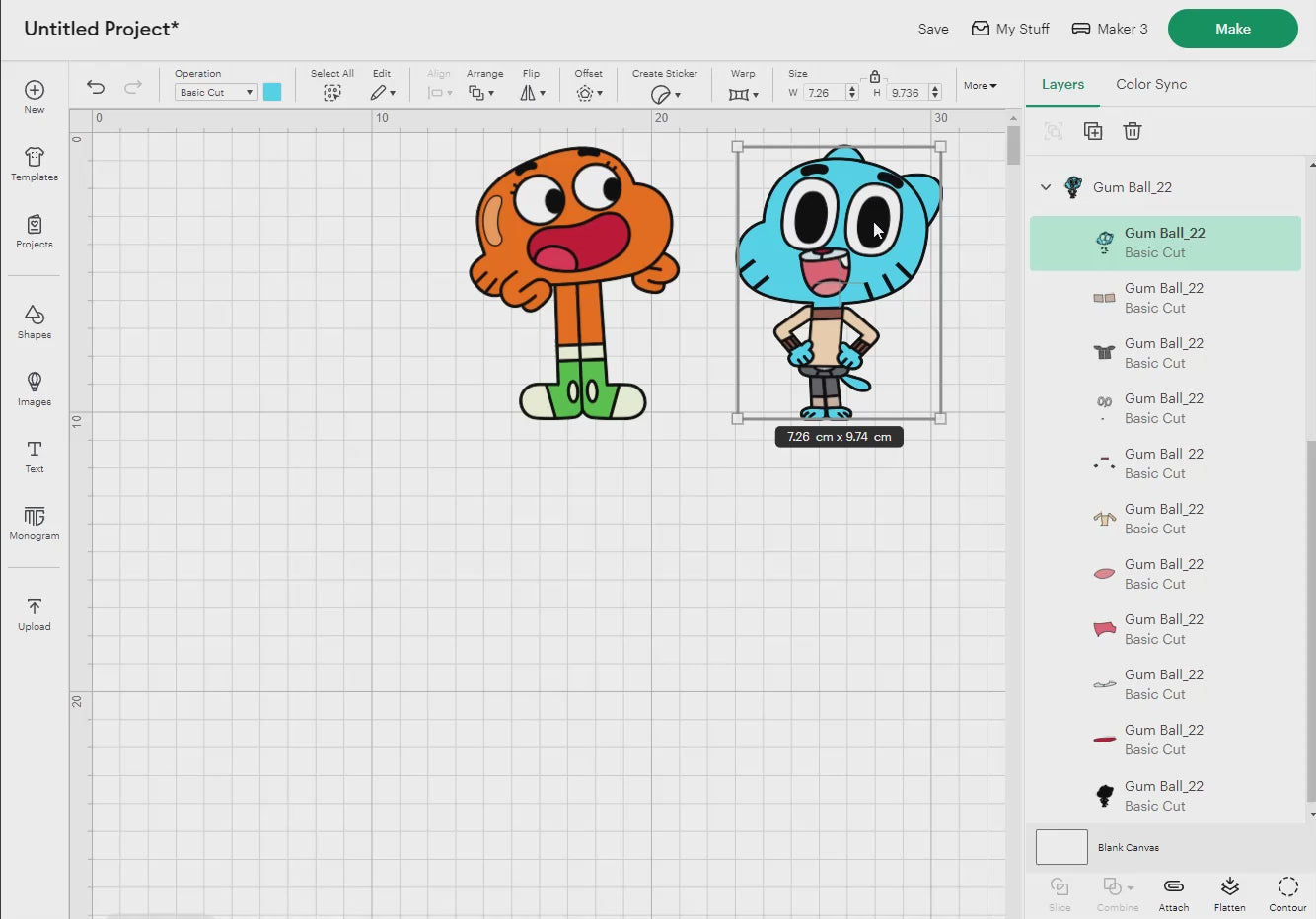The width and height of the screenshot is (1316, 919).
Task: Click the Width stepper arrows
Action: click(x=852, y=93)
